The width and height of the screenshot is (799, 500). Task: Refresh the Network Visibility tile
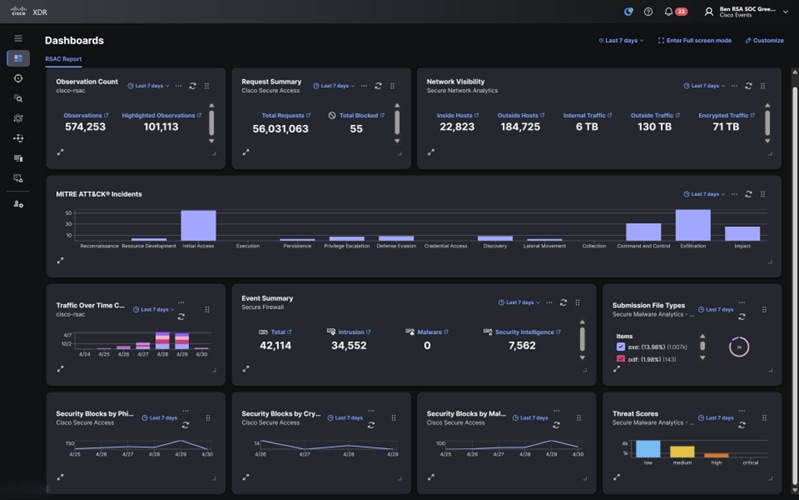[749, 86]
